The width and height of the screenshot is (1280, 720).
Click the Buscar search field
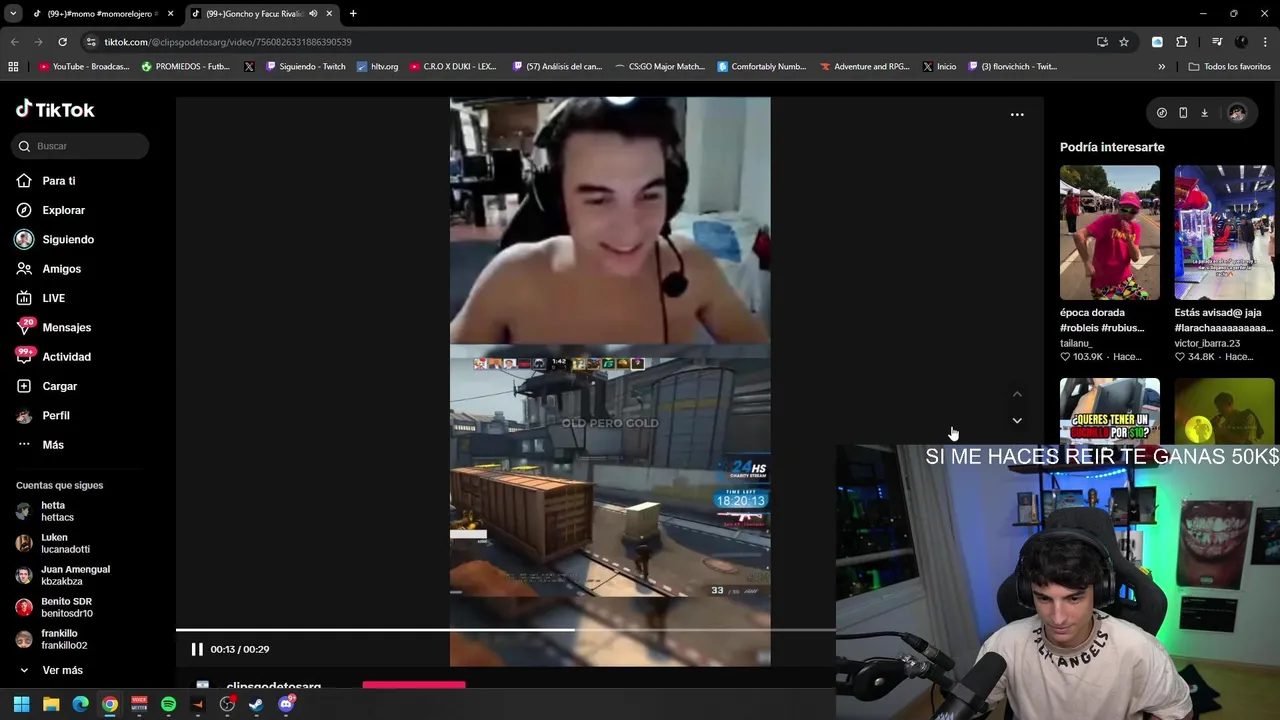[81, 146]
